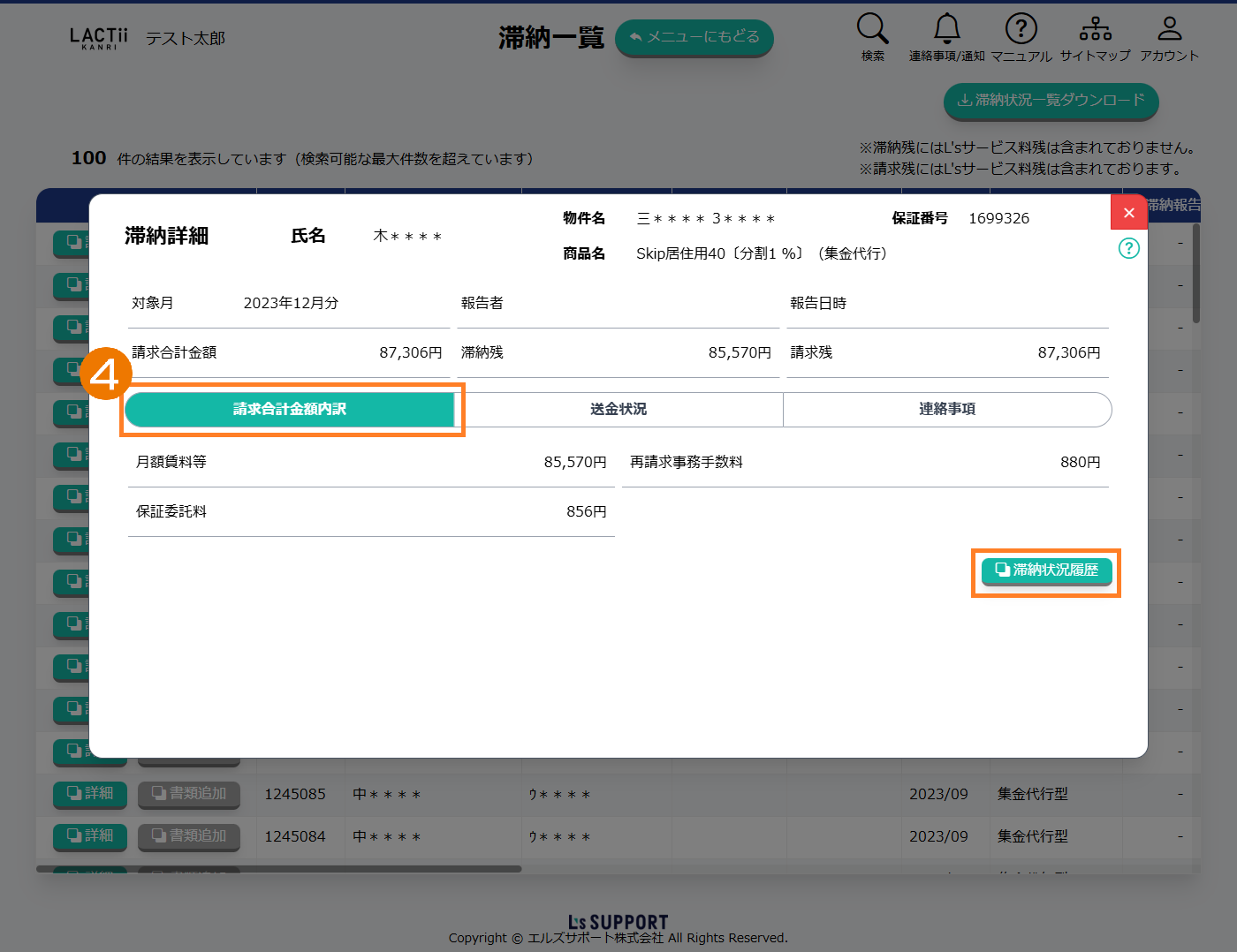This screenshot has height=952, width=1237.
Task: Click the vertical scrollbar of the table
Action: tap(1196, 274)
